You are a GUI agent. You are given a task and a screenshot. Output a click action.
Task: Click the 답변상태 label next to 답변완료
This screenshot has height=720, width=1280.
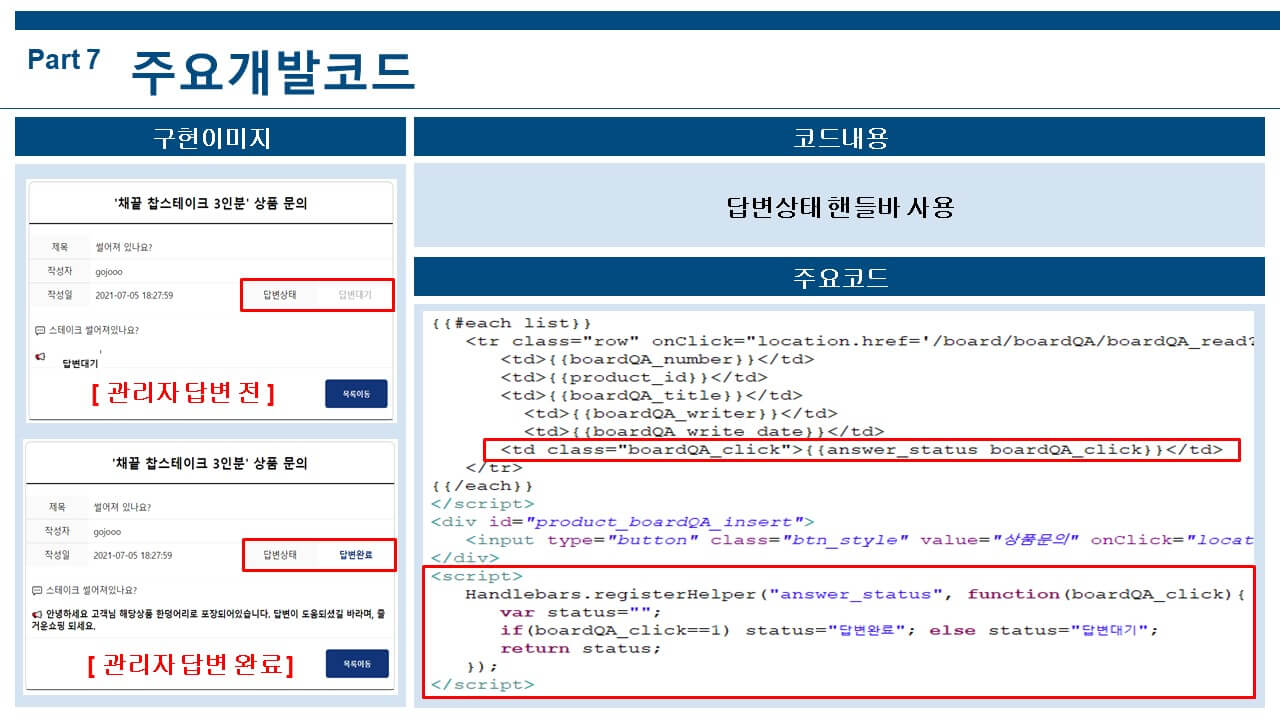[x=281, y=554]
